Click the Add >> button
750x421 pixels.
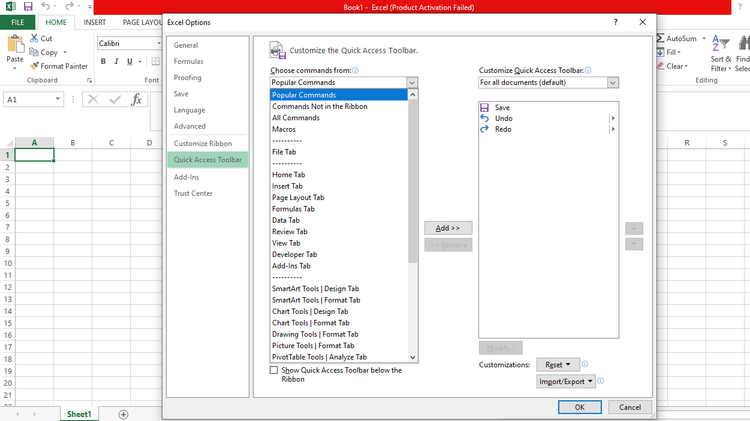(x=448, y=228)
